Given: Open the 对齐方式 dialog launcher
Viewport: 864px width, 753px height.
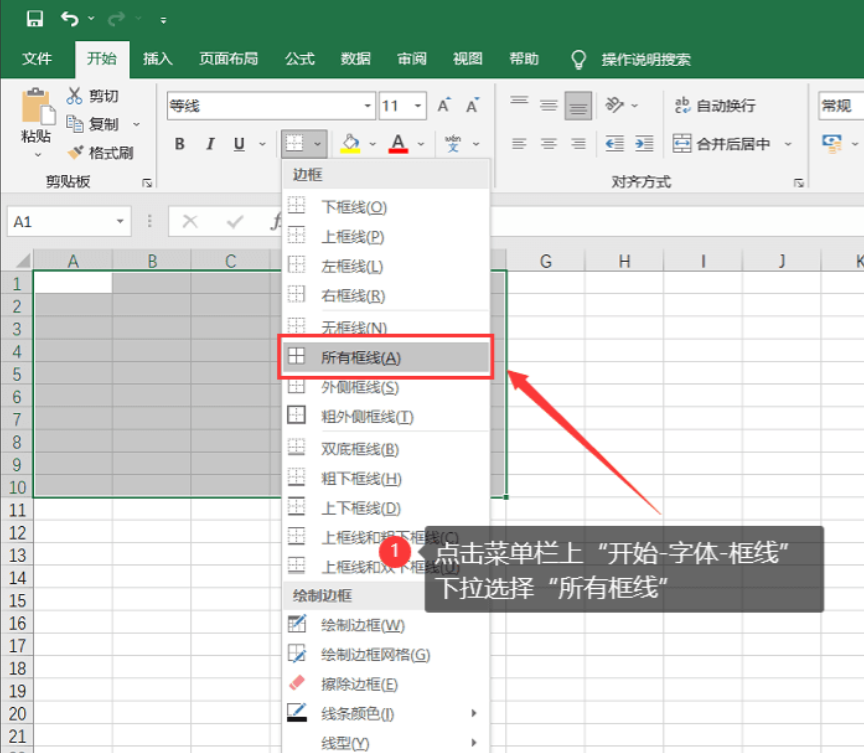Looking at the screenshot, I should coord(798,183).
